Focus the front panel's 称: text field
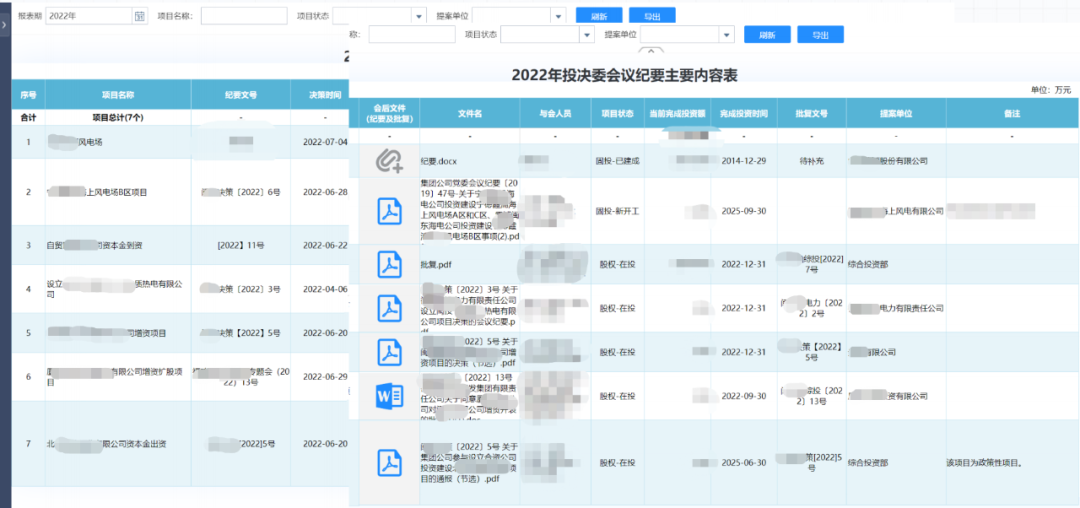Screen dimensions: 1080x508 tap(412, 34)
